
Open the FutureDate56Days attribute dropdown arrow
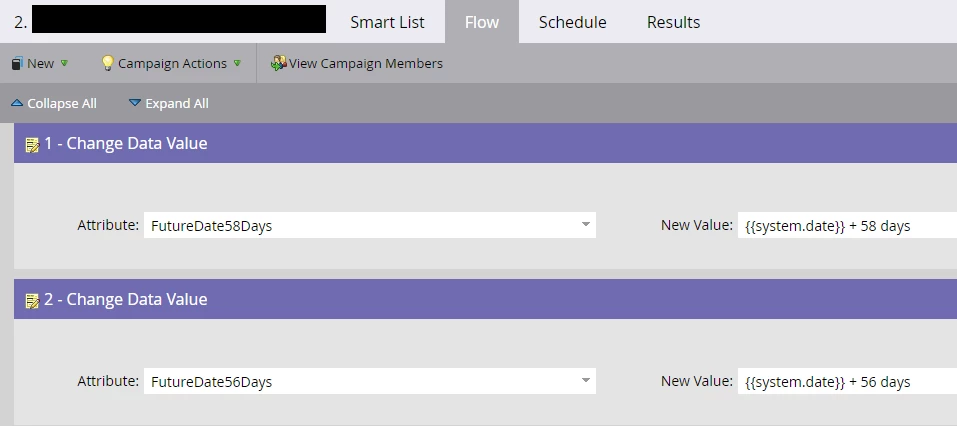coord(585,381)
